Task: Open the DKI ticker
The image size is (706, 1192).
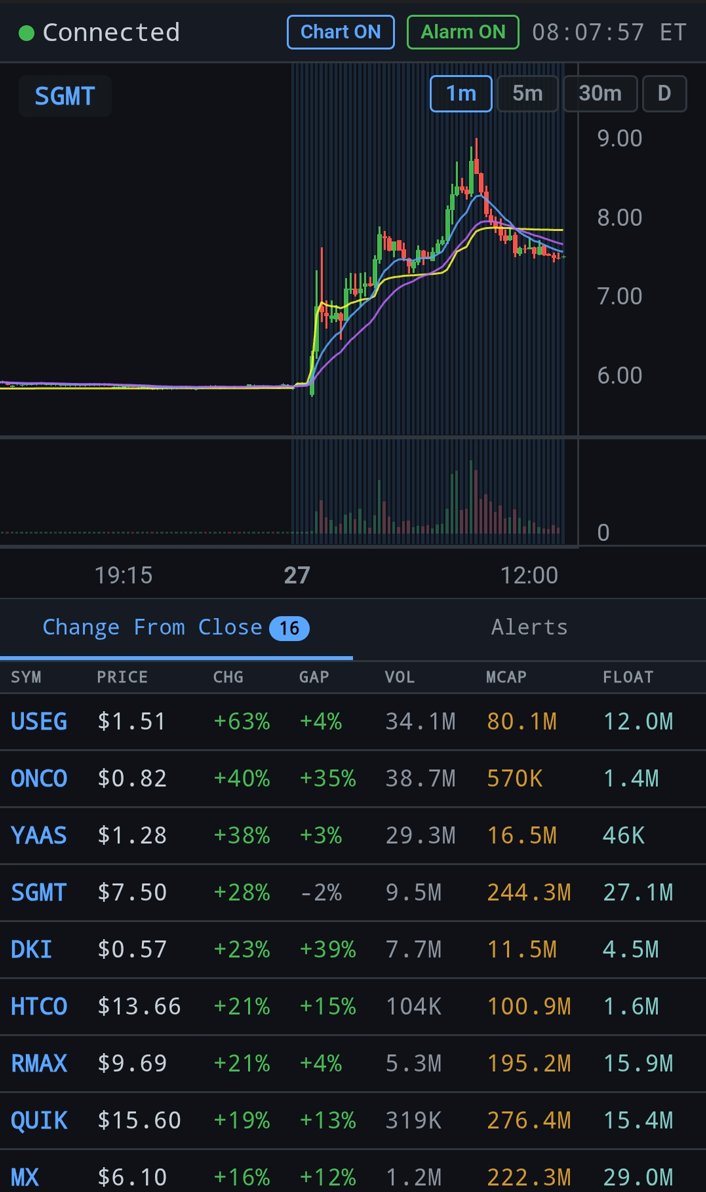Action: 31,949
